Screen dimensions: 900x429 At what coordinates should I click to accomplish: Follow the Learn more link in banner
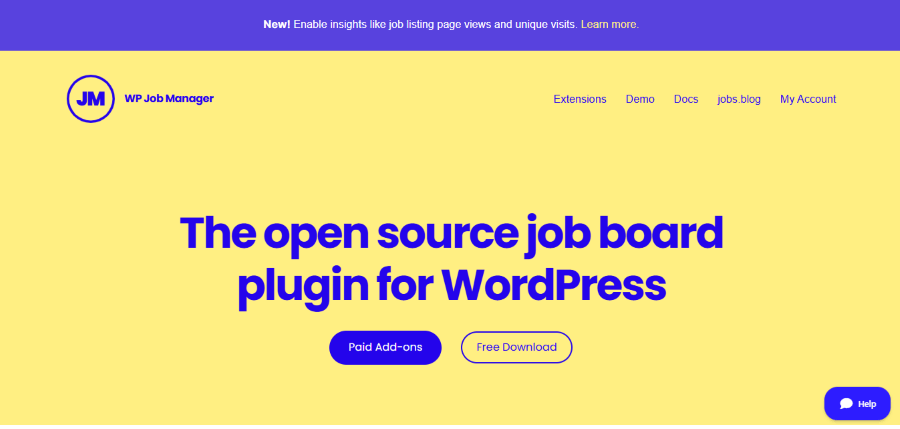[610, 25]
